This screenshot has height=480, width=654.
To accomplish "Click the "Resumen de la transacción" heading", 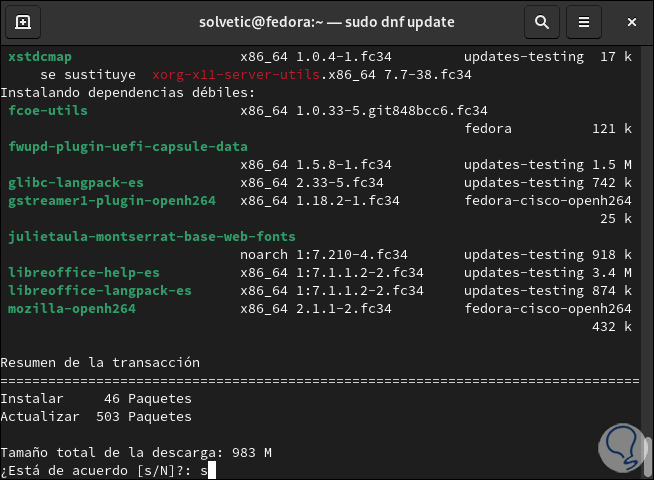I will [x=100, y=362].
